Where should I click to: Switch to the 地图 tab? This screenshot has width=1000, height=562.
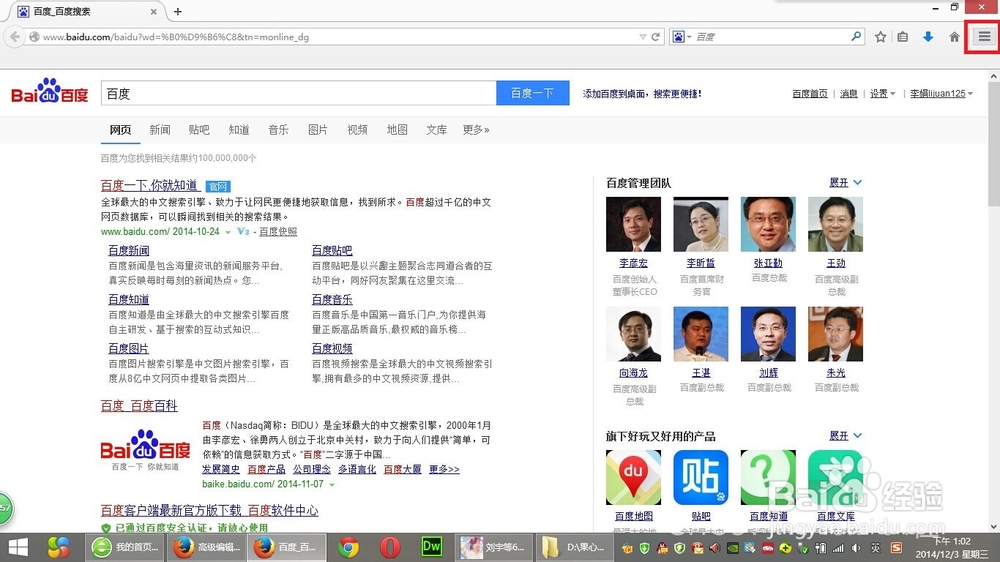click(397, 130)
